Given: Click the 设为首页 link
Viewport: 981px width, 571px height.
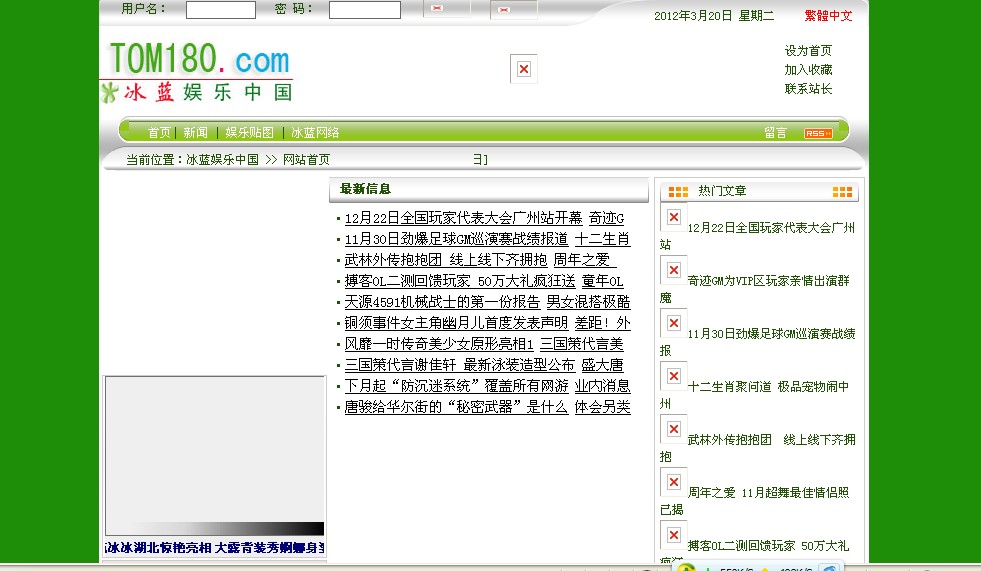Looking at the screenshot, I should [x=808, y=51].
